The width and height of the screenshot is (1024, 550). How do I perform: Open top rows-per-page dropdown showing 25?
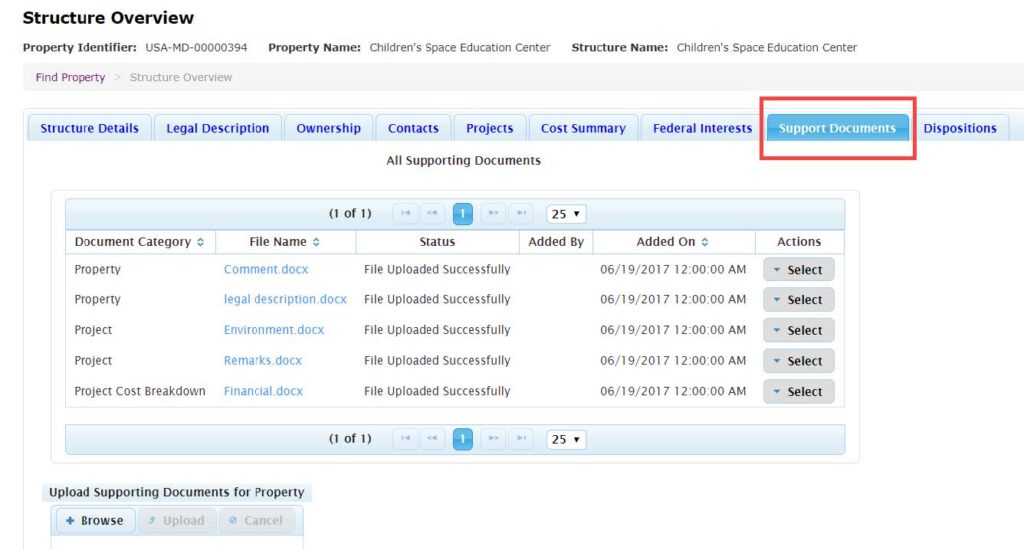pyautogui.click(x=565, y=214)
